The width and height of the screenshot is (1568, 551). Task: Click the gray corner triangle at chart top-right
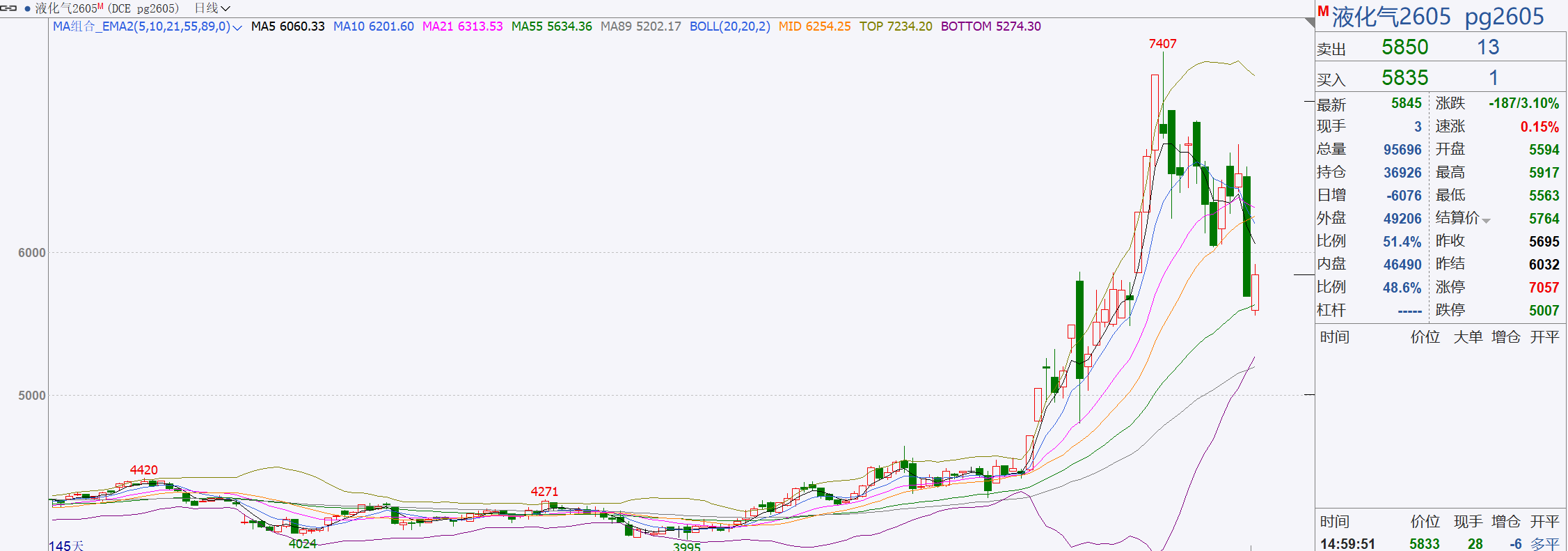click(x=1309, y=23)
